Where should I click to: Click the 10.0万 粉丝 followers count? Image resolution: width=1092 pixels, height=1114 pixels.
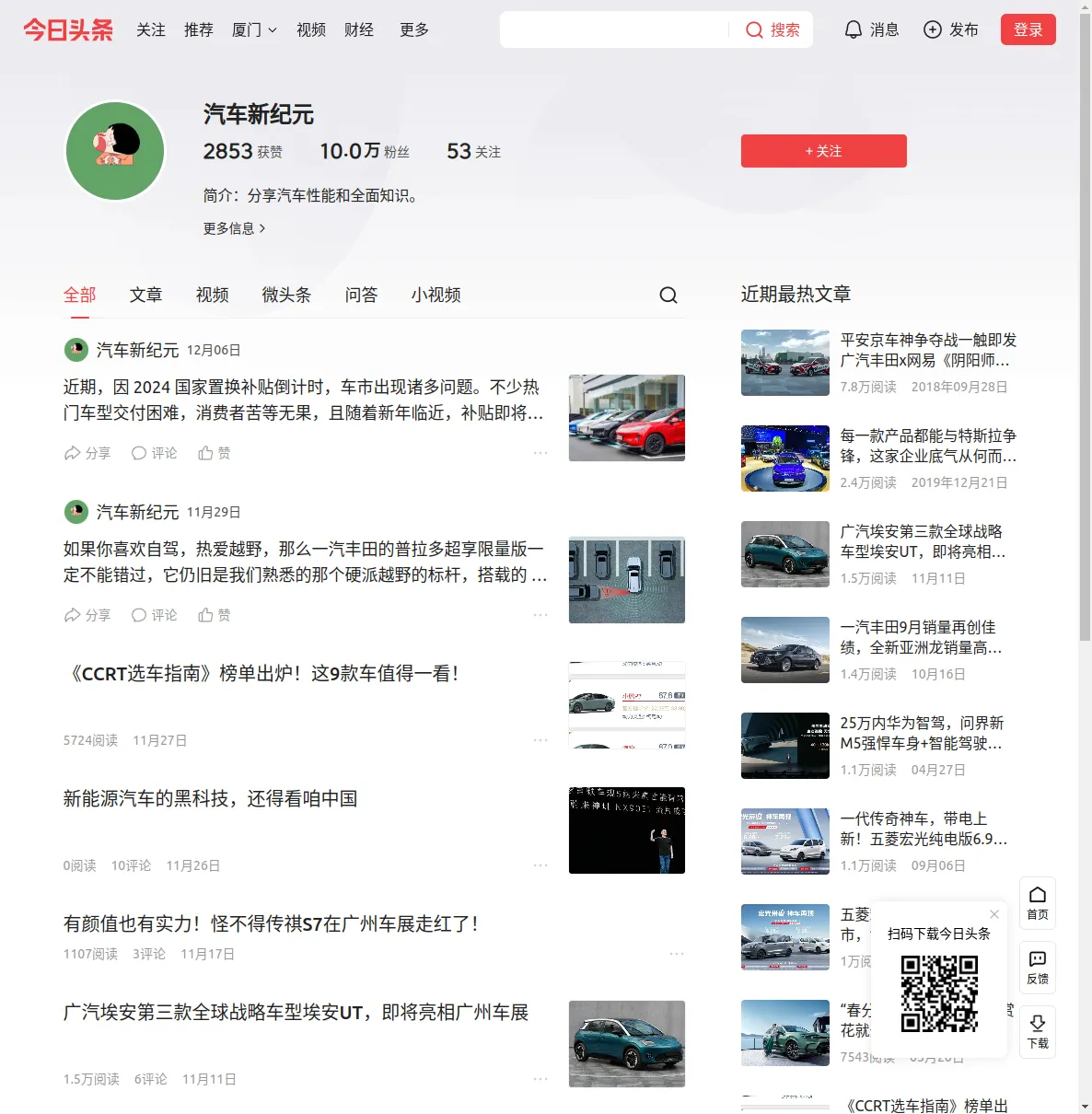pyautogui.click(x=365, y=151)
